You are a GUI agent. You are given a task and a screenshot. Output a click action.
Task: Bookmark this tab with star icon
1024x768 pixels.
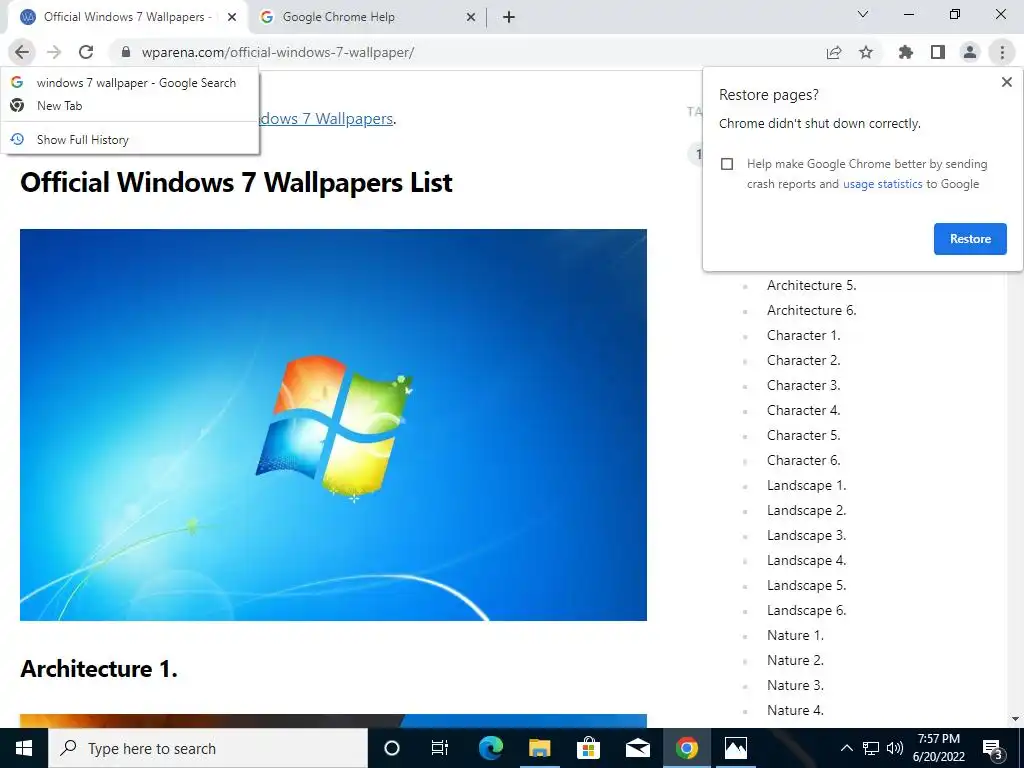(x=866, y=52)
